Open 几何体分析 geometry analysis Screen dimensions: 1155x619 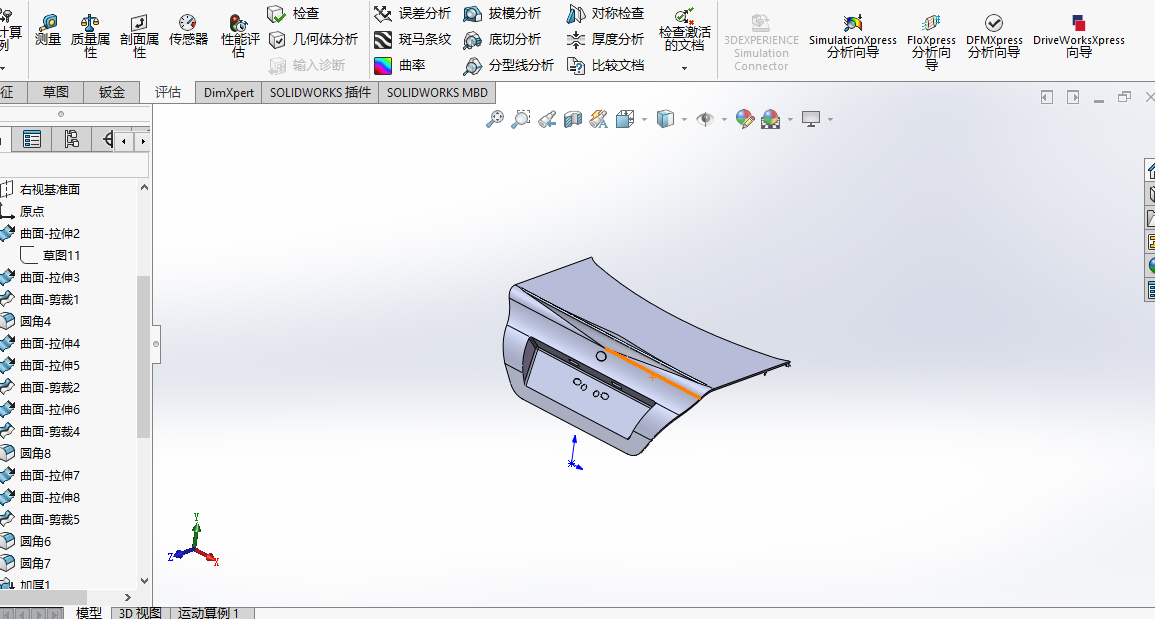(x=313, y=39)
